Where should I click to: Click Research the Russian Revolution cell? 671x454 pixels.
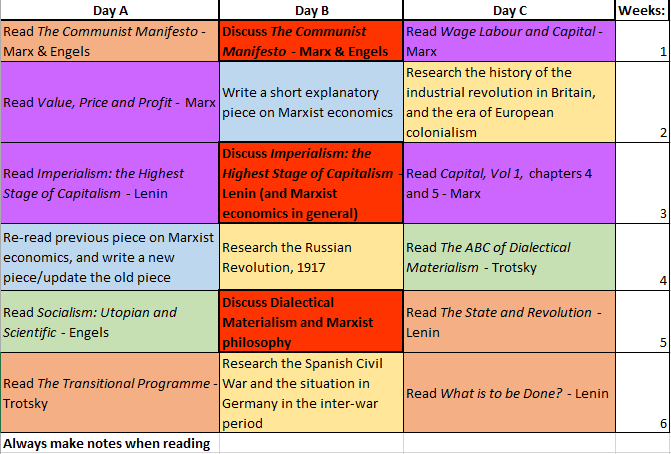[x=311, y=258]
